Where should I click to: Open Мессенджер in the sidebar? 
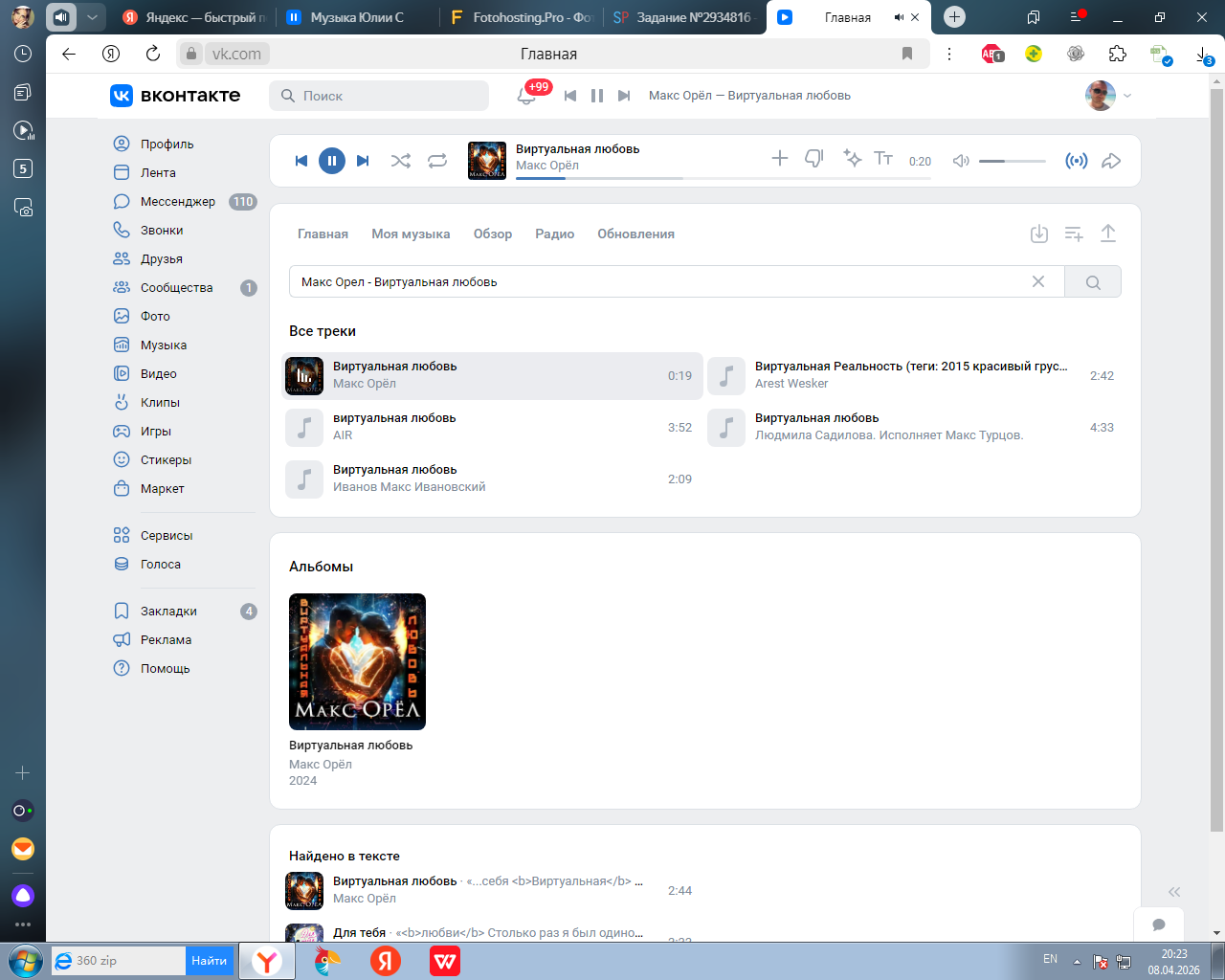tap(178, 202)
